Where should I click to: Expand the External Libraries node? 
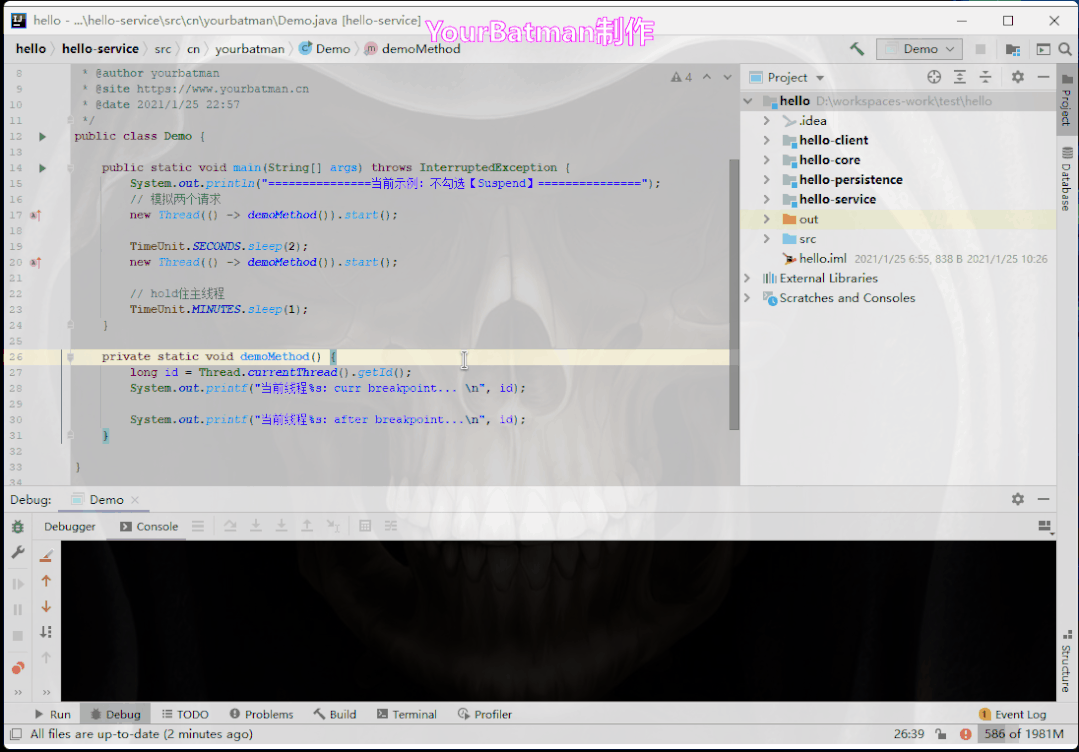tap(747, 278)
